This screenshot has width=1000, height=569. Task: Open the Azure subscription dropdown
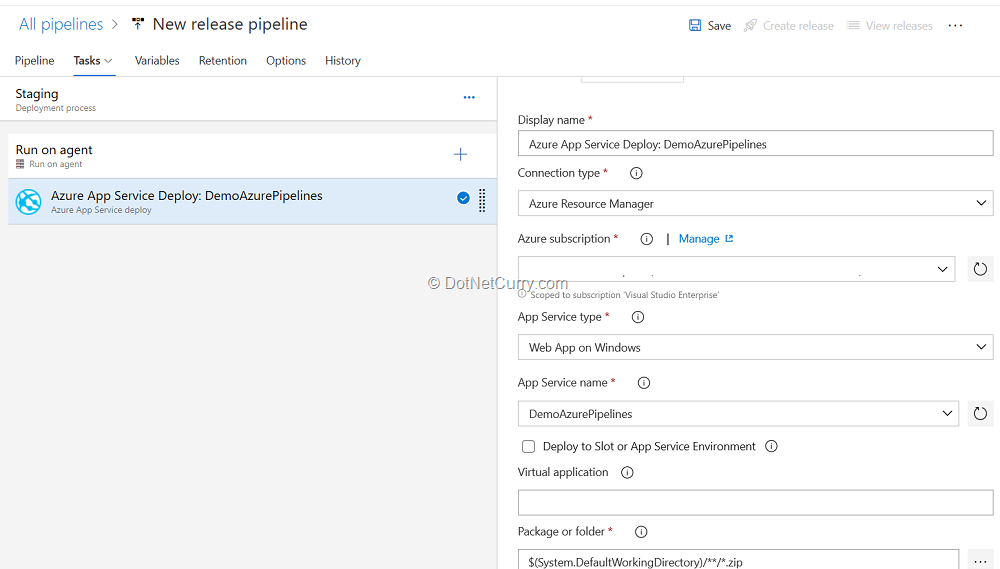[x=737, y=269]
